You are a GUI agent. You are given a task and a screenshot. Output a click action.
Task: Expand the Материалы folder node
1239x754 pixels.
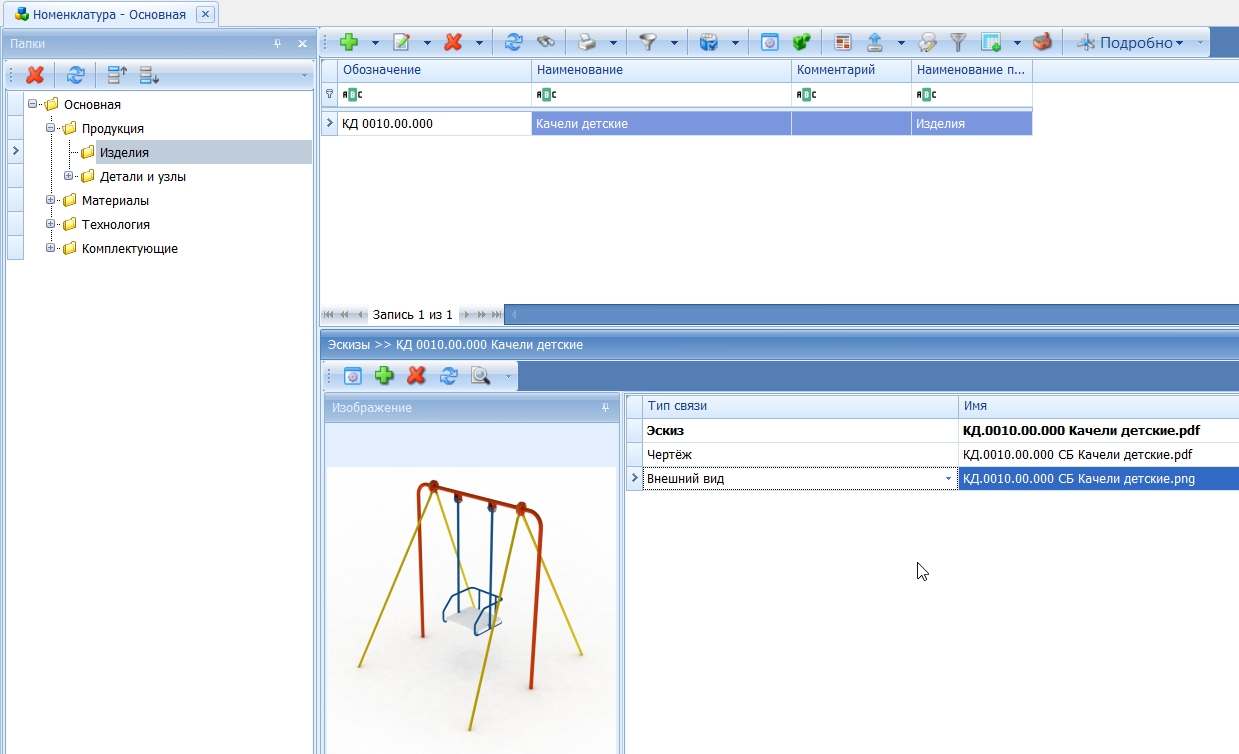coord(51,201)
